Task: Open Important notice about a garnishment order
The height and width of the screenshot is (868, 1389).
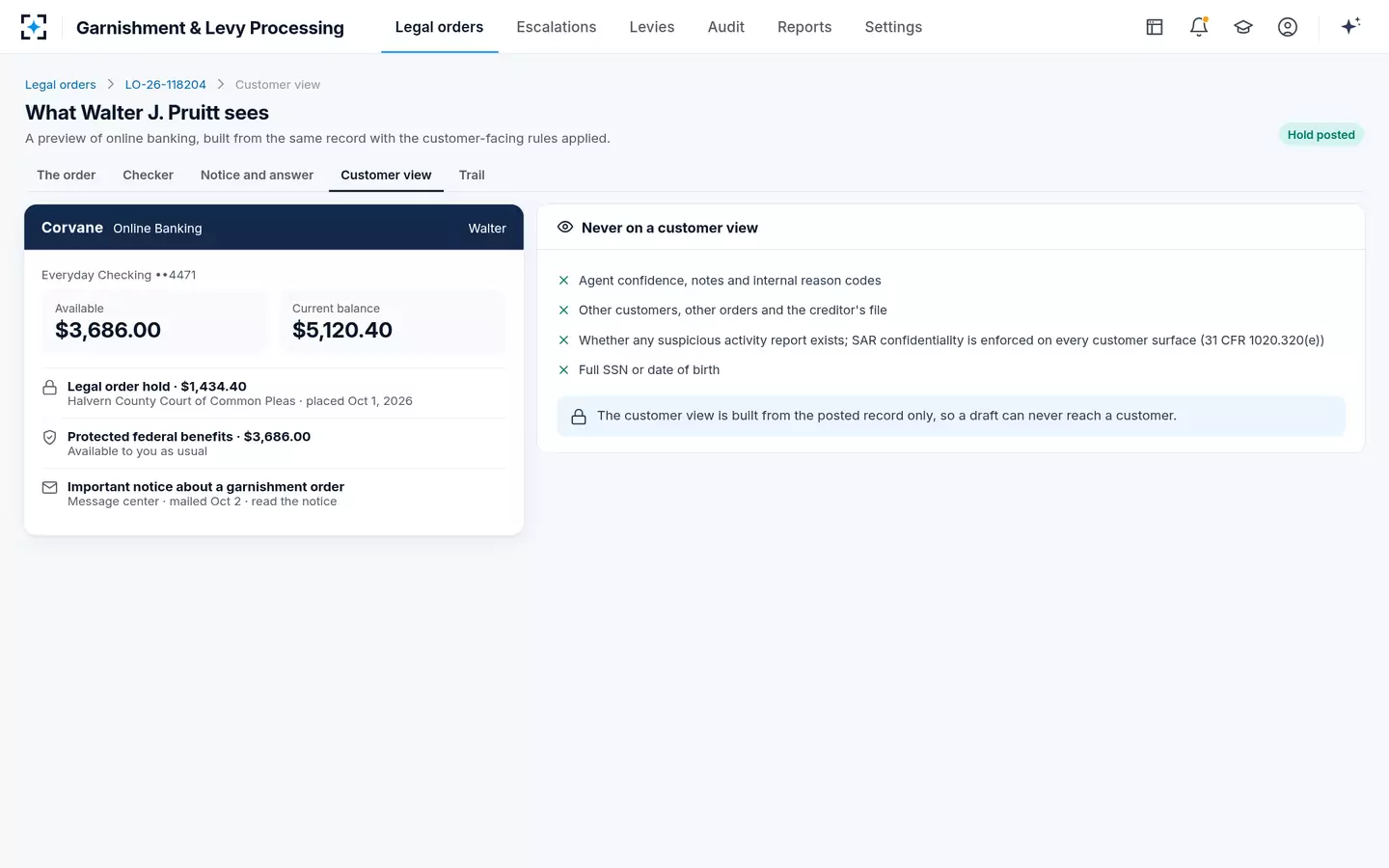Action: (274, 494)
